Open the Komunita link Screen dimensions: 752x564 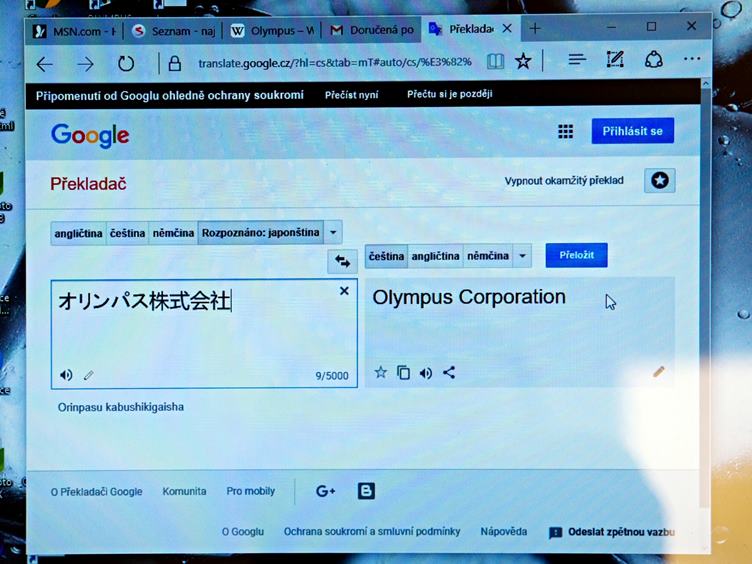(x=184, y=491)
